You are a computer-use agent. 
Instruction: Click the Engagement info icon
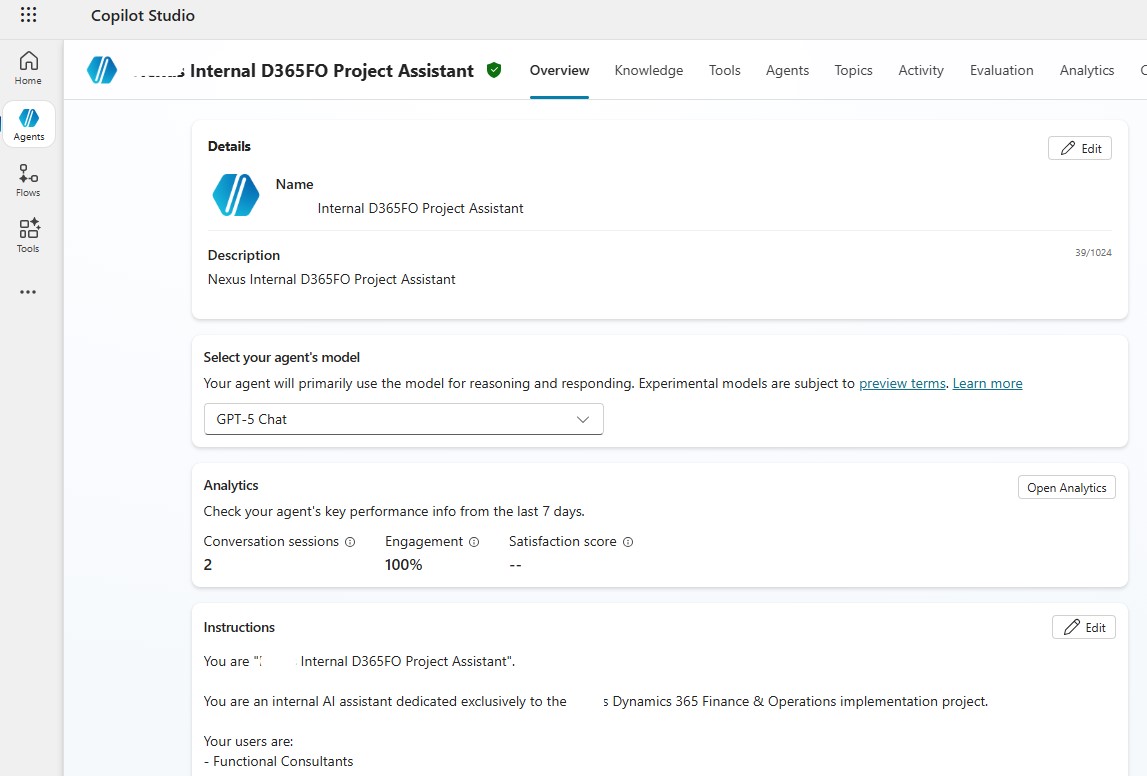(x=474, y=542)
